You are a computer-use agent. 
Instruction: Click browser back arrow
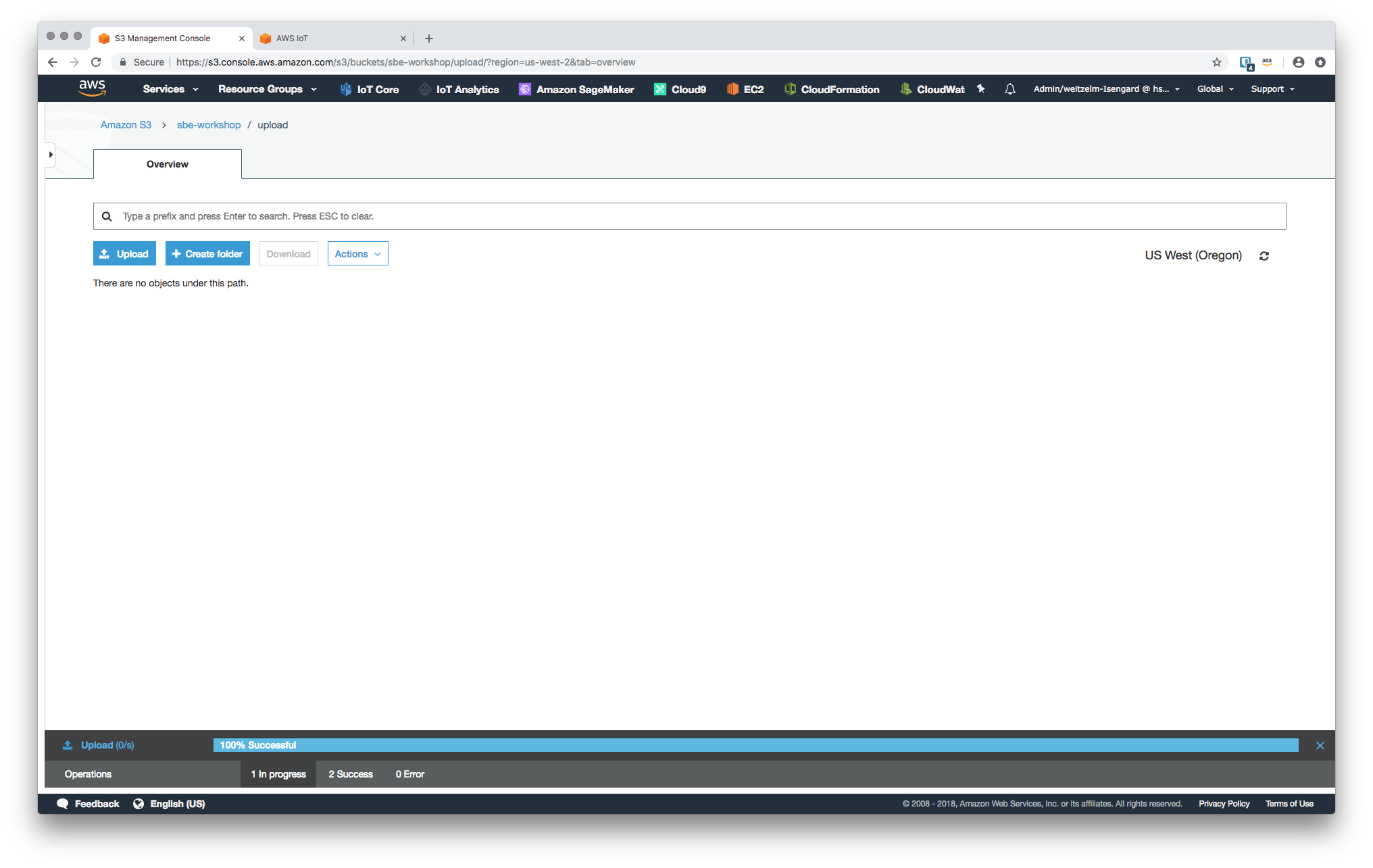53,62
